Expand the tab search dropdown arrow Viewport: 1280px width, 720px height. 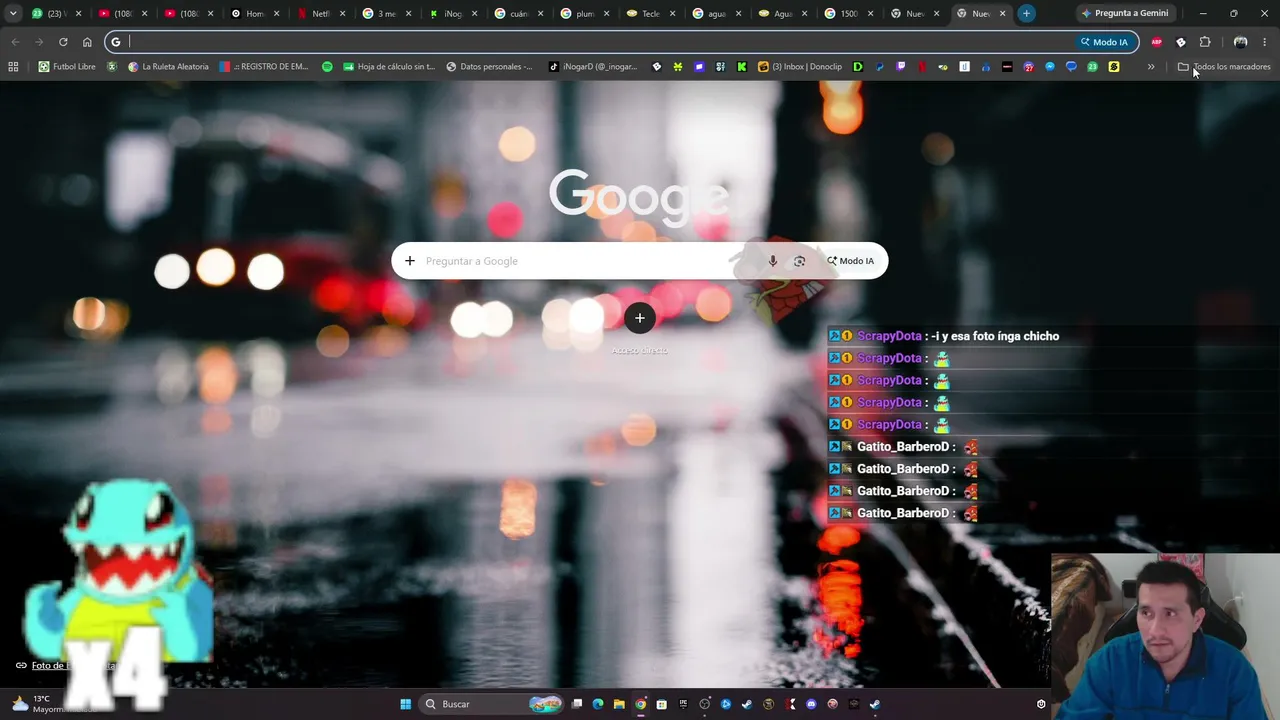(13, 13)
